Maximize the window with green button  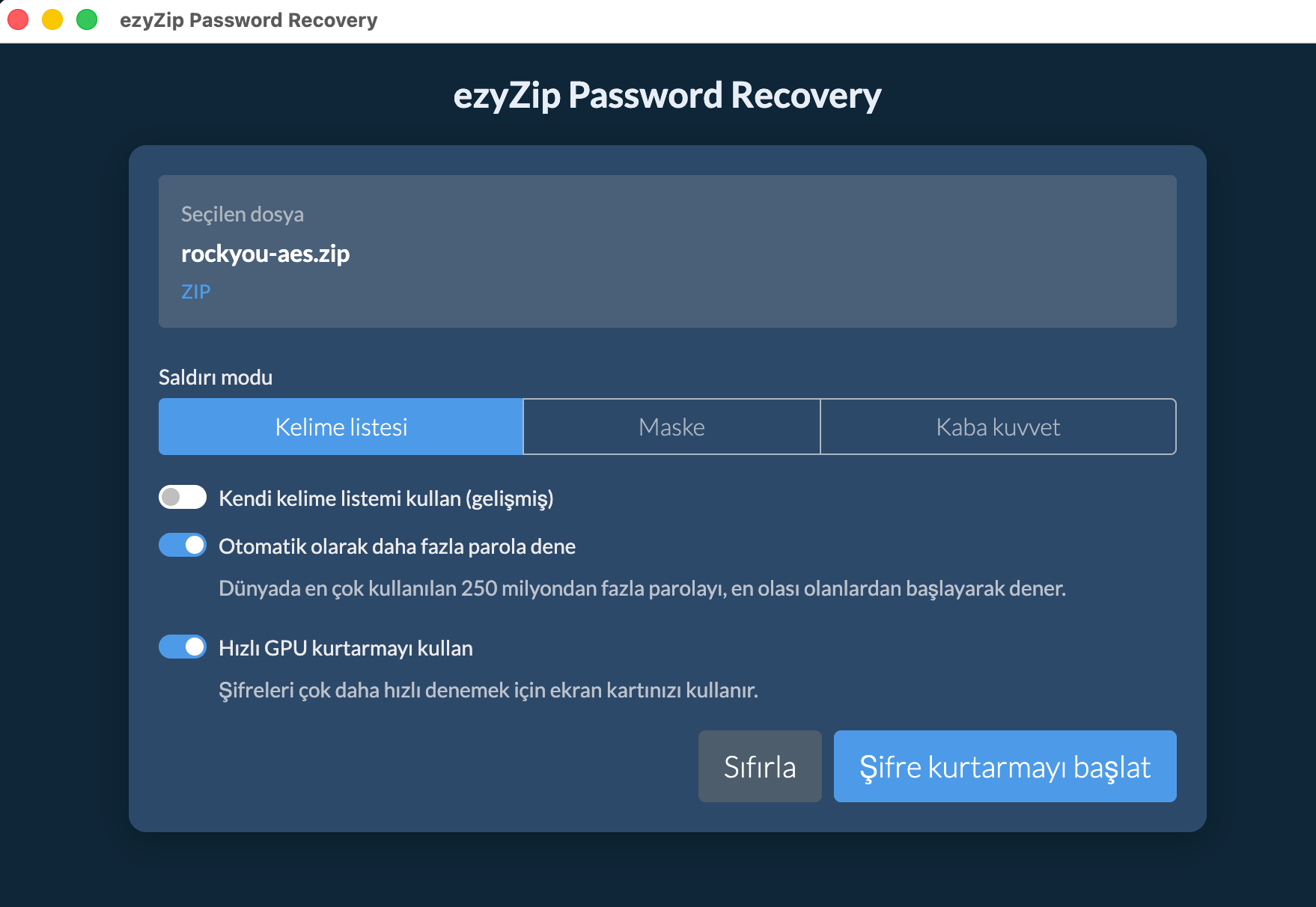(87, 19)
